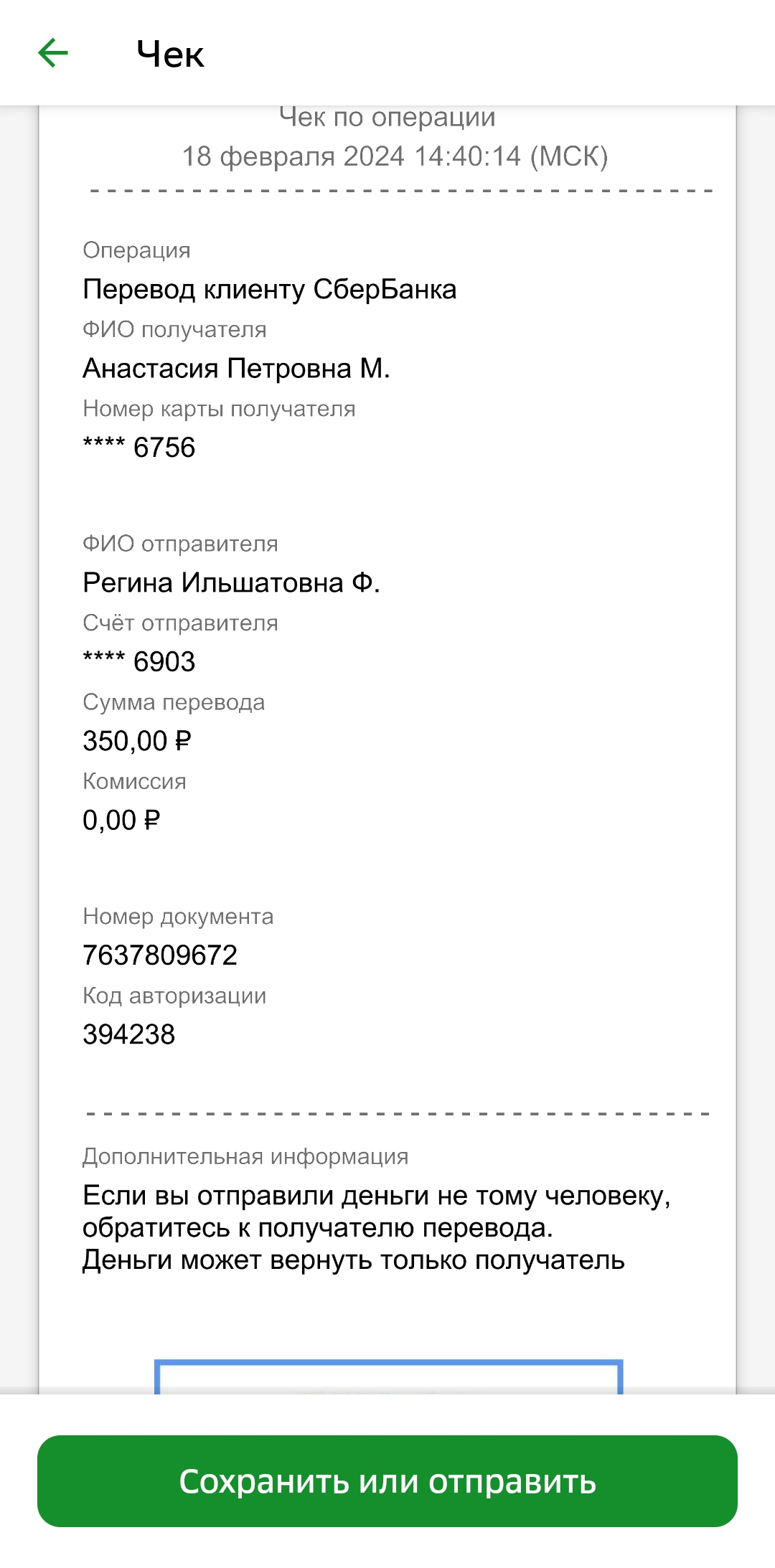Select recipient name Анастасия Петровна М.

coord(236,368)
